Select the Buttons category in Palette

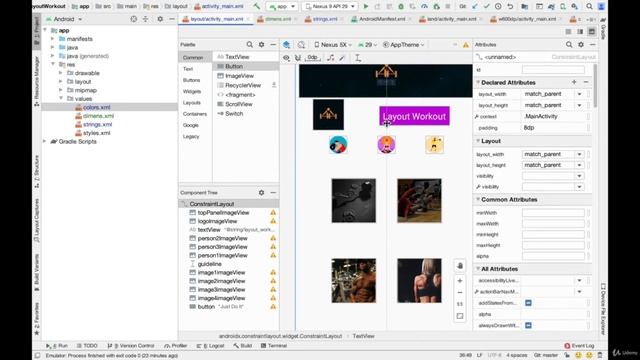191,80
